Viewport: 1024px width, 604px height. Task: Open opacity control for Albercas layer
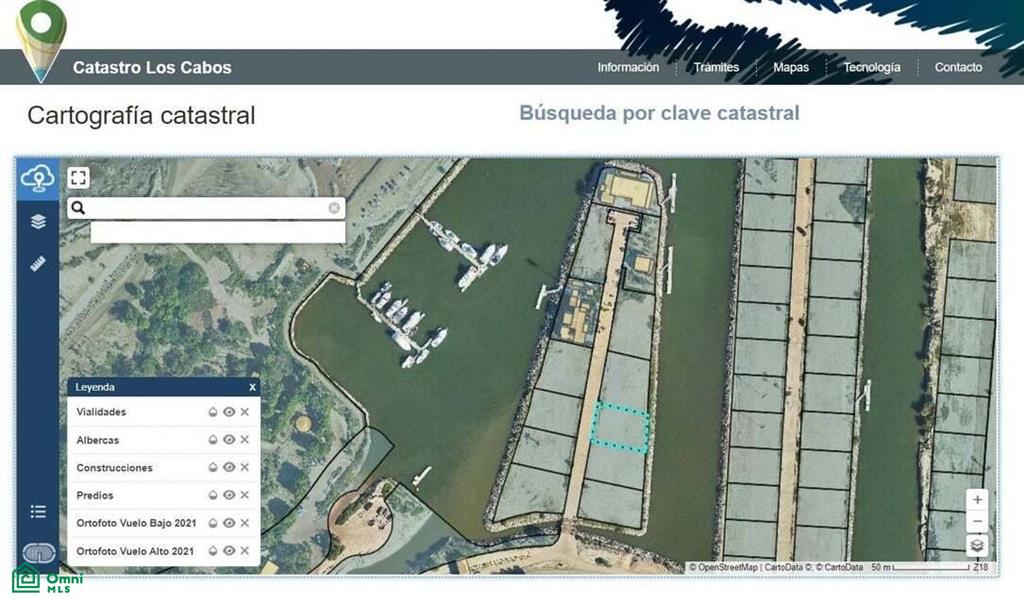coord(213,440)
